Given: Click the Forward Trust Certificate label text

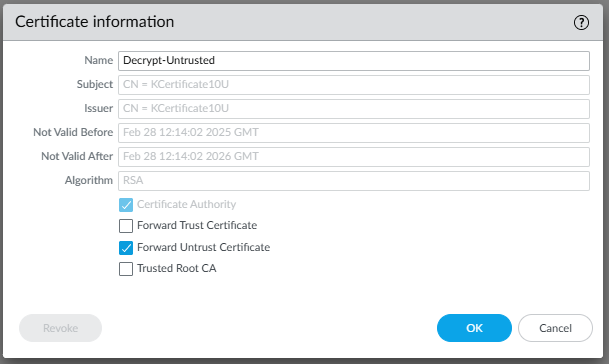Looking at the screenshot, I should coord(197,225).
